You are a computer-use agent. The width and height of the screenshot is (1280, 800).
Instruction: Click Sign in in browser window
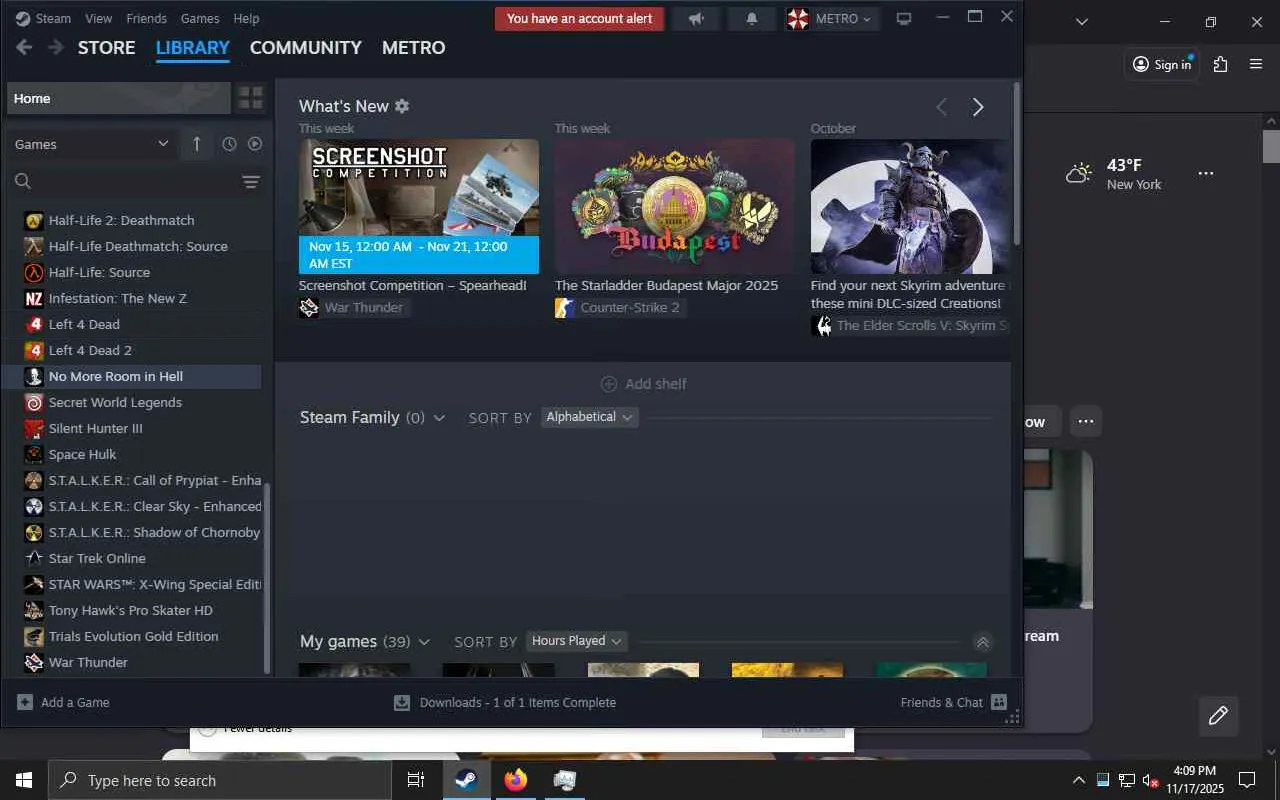(x=1162, y=64)
